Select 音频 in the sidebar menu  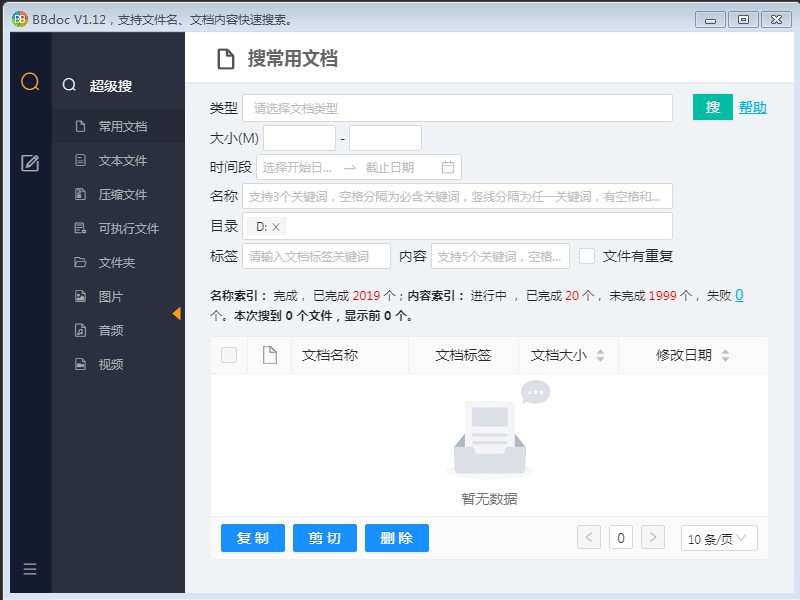pyautogui.click(x=118, y=330)
